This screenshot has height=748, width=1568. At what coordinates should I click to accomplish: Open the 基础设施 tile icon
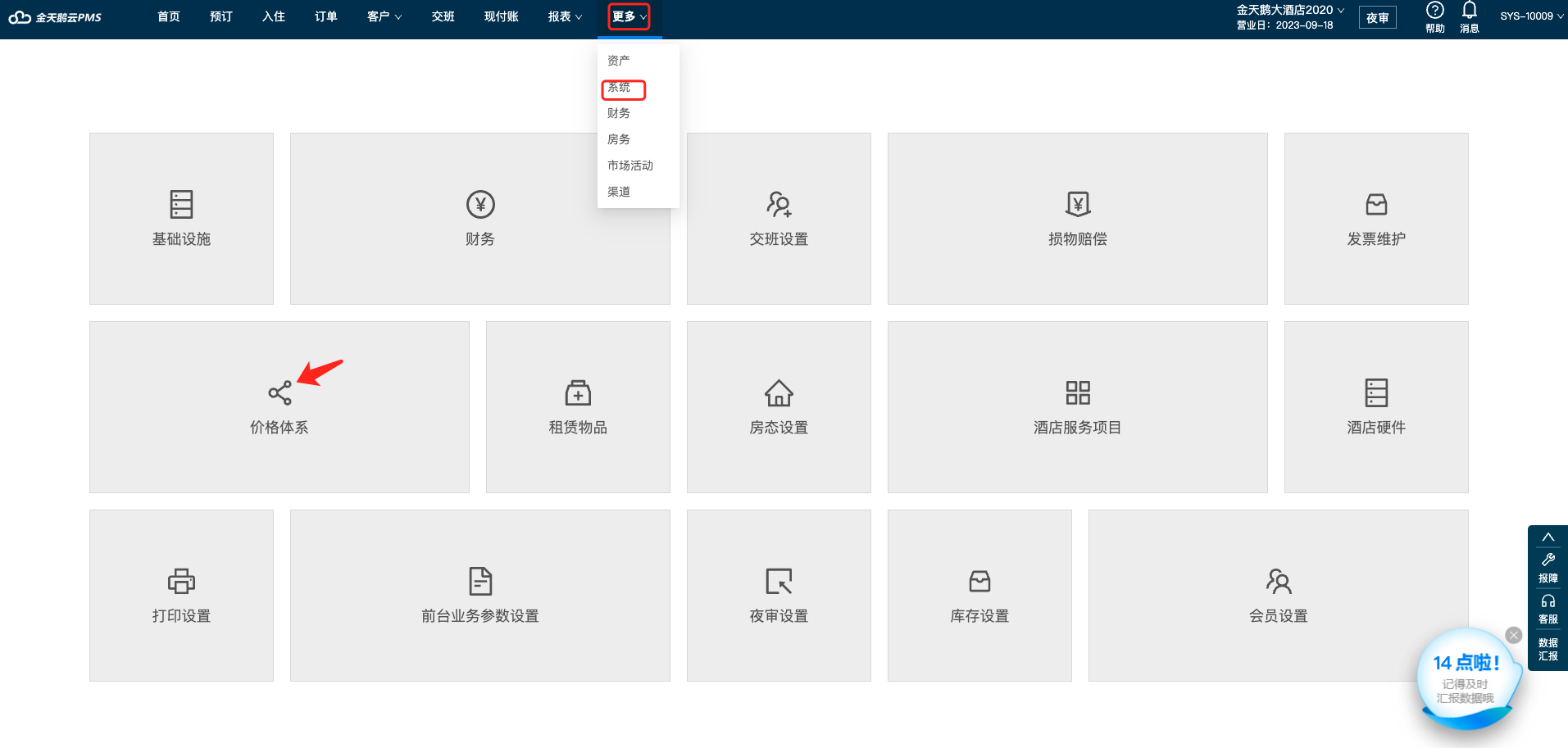coord(181,204)
